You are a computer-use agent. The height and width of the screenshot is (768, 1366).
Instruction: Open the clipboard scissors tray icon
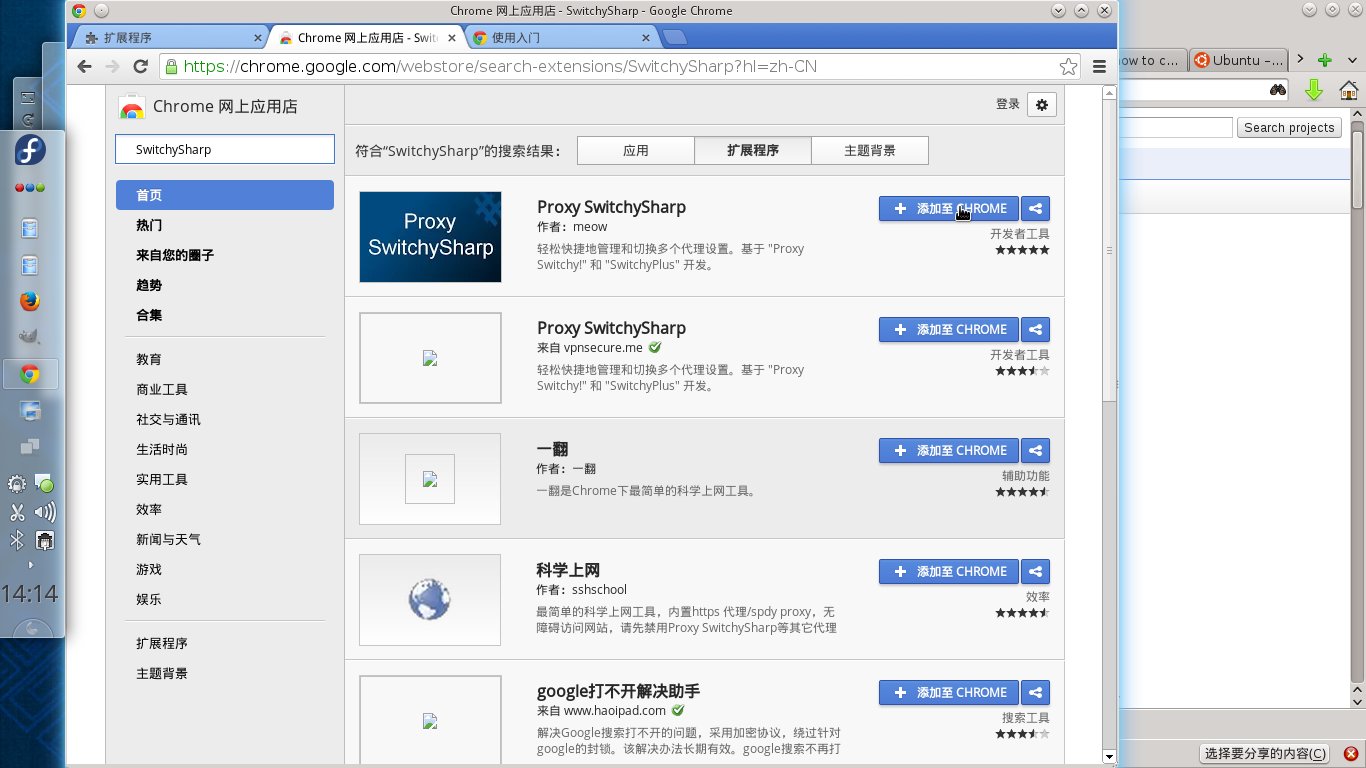[x=17, y=513]
